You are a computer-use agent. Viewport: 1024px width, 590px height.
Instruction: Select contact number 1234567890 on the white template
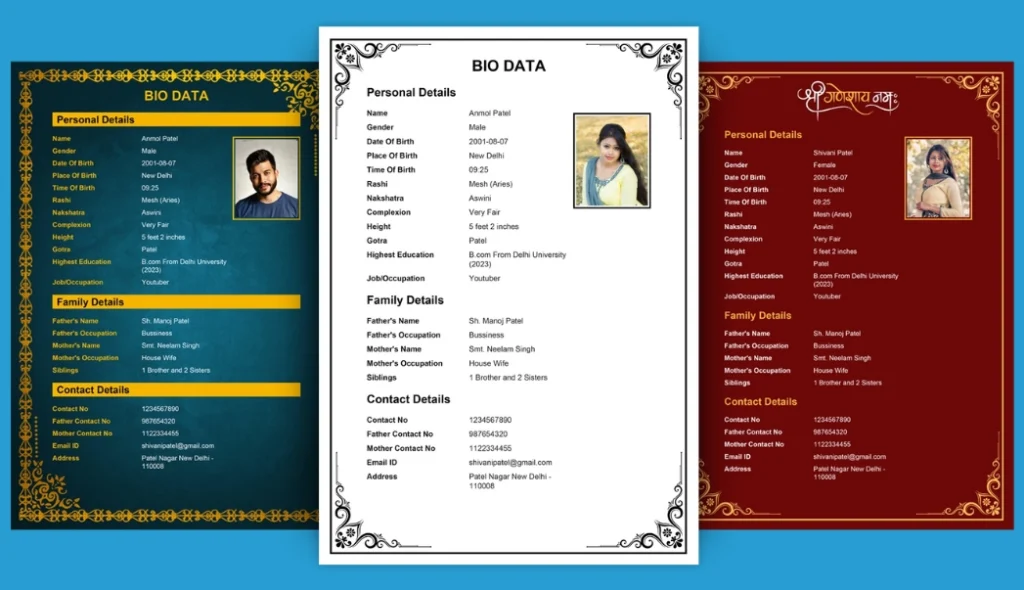(490, 420)
